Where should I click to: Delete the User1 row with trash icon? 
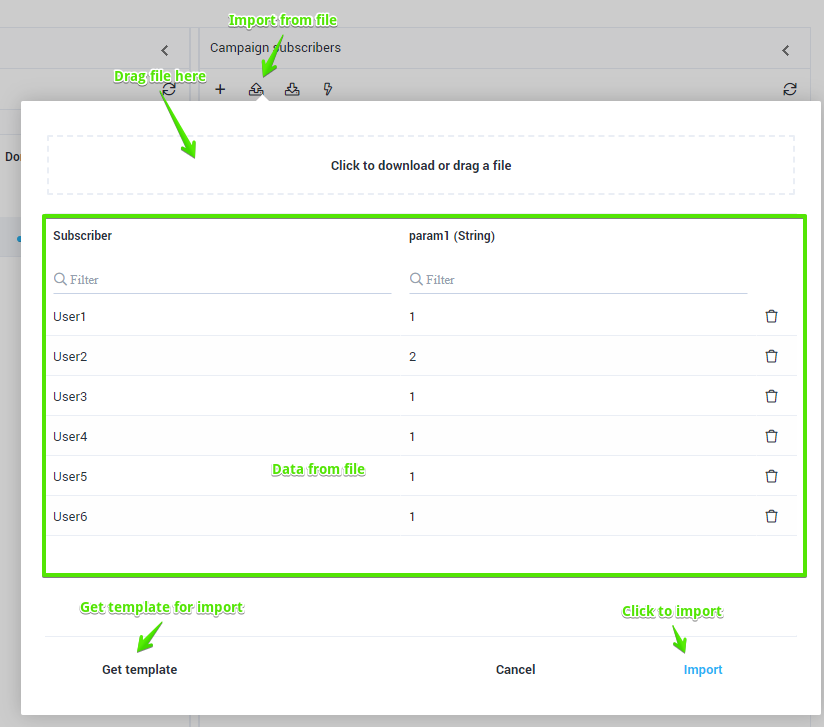(771, 316)
